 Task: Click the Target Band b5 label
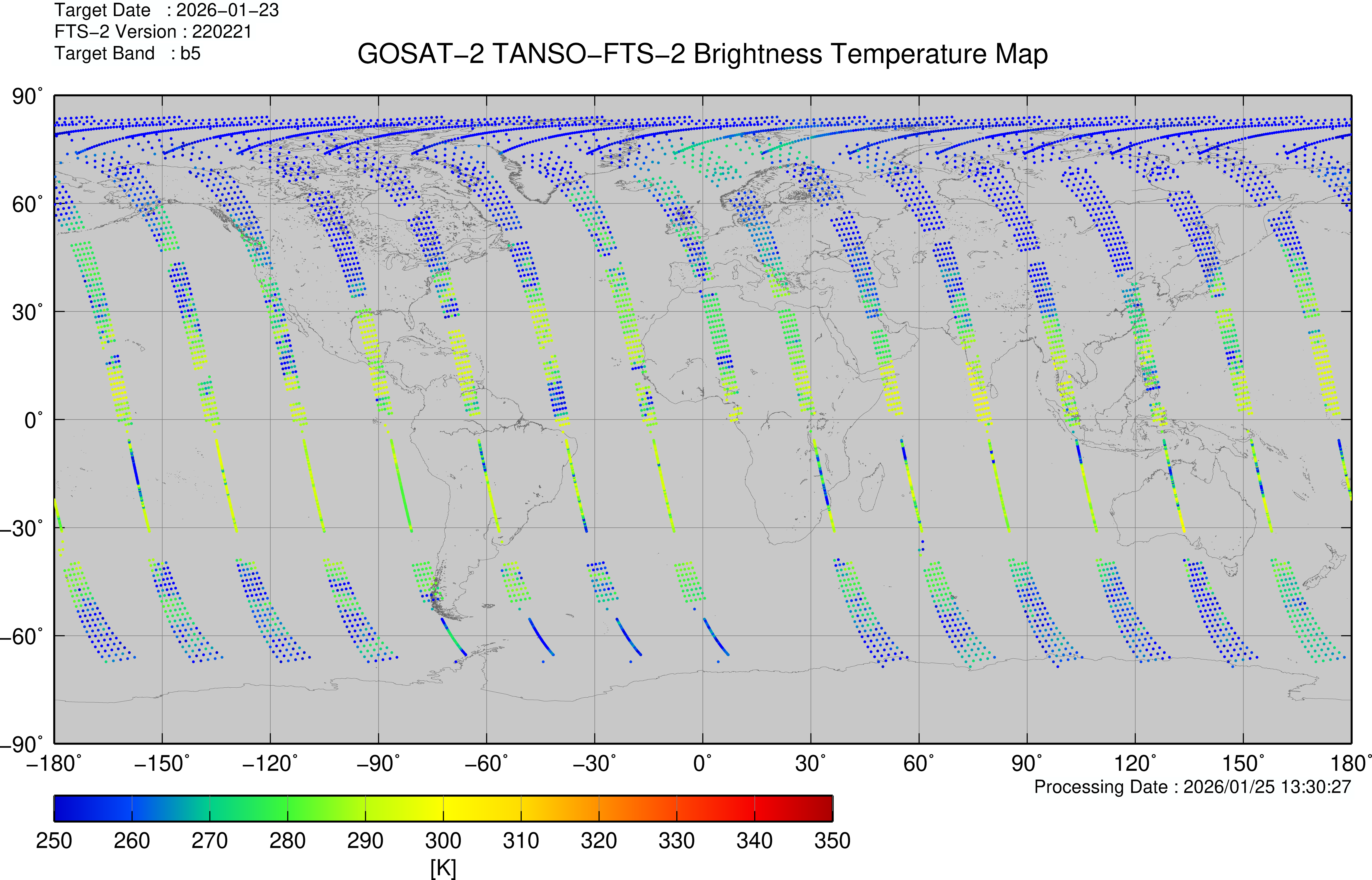coord(127,53)
